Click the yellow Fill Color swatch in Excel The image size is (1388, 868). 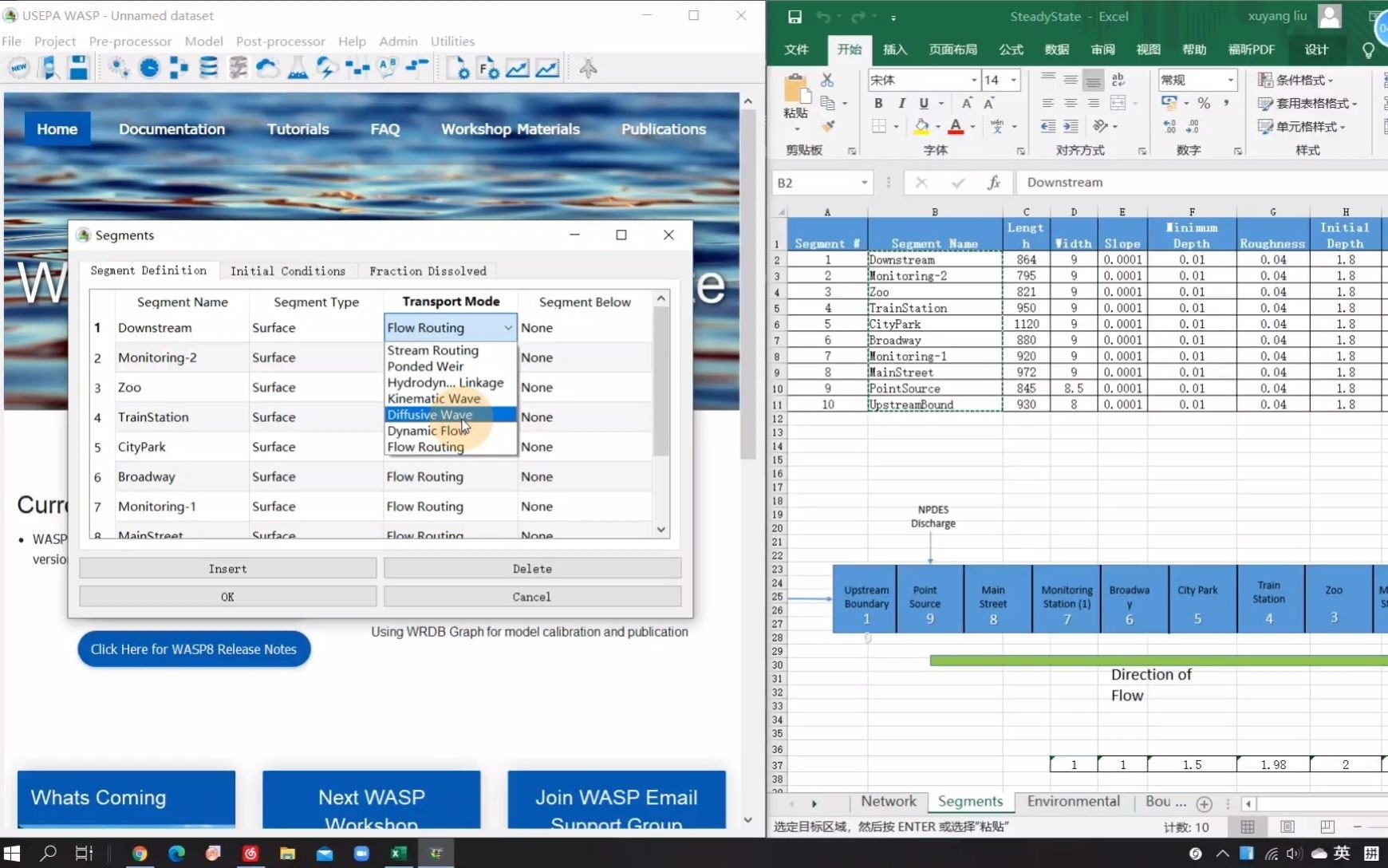[921, 126]
